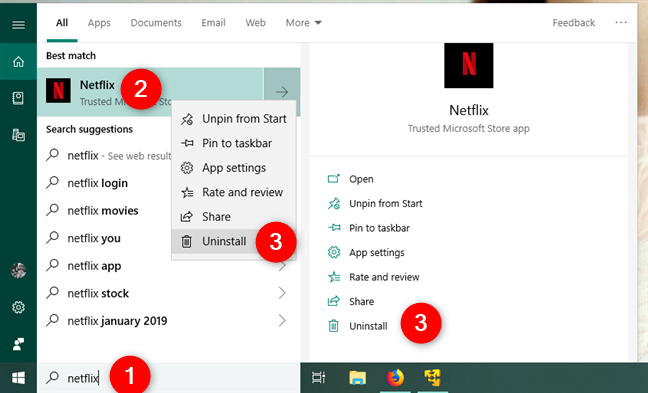Open Task View on the taskbar
This screenshot has width=648, height=393.
(319, 377)
